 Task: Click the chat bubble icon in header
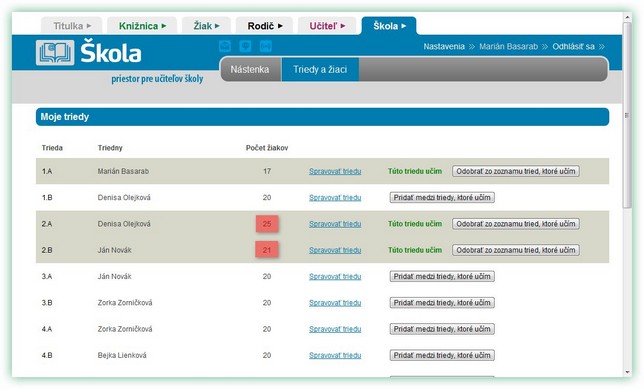[x=245, y=46]
